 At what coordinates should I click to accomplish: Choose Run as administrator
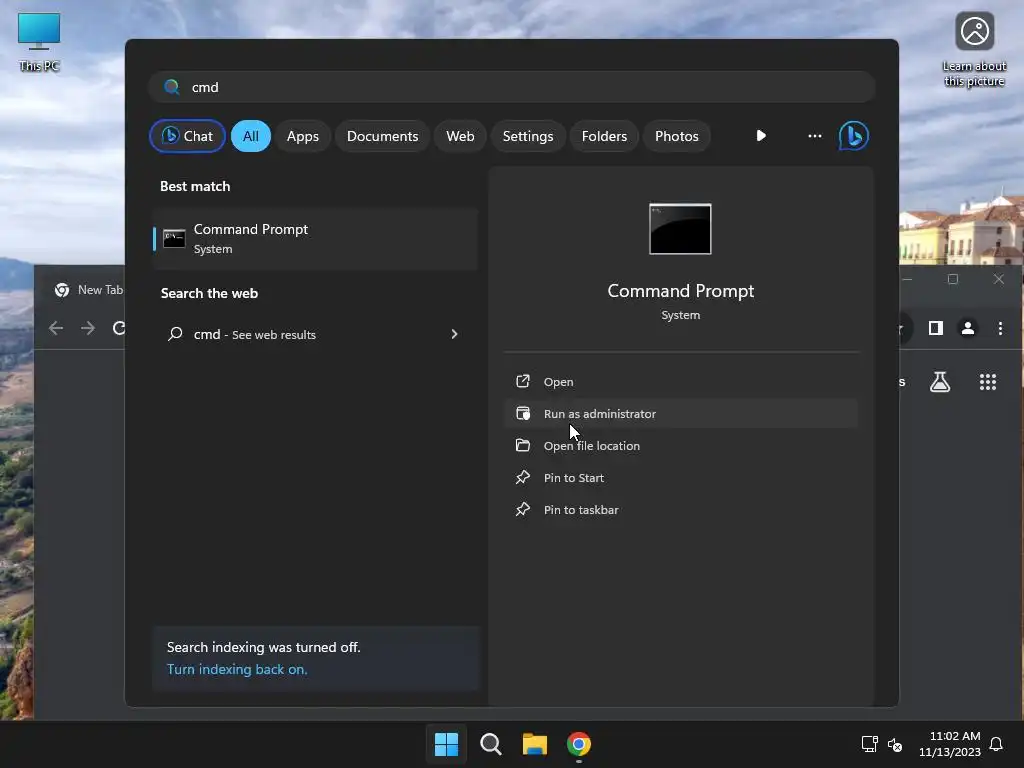[x=681, y=413]
